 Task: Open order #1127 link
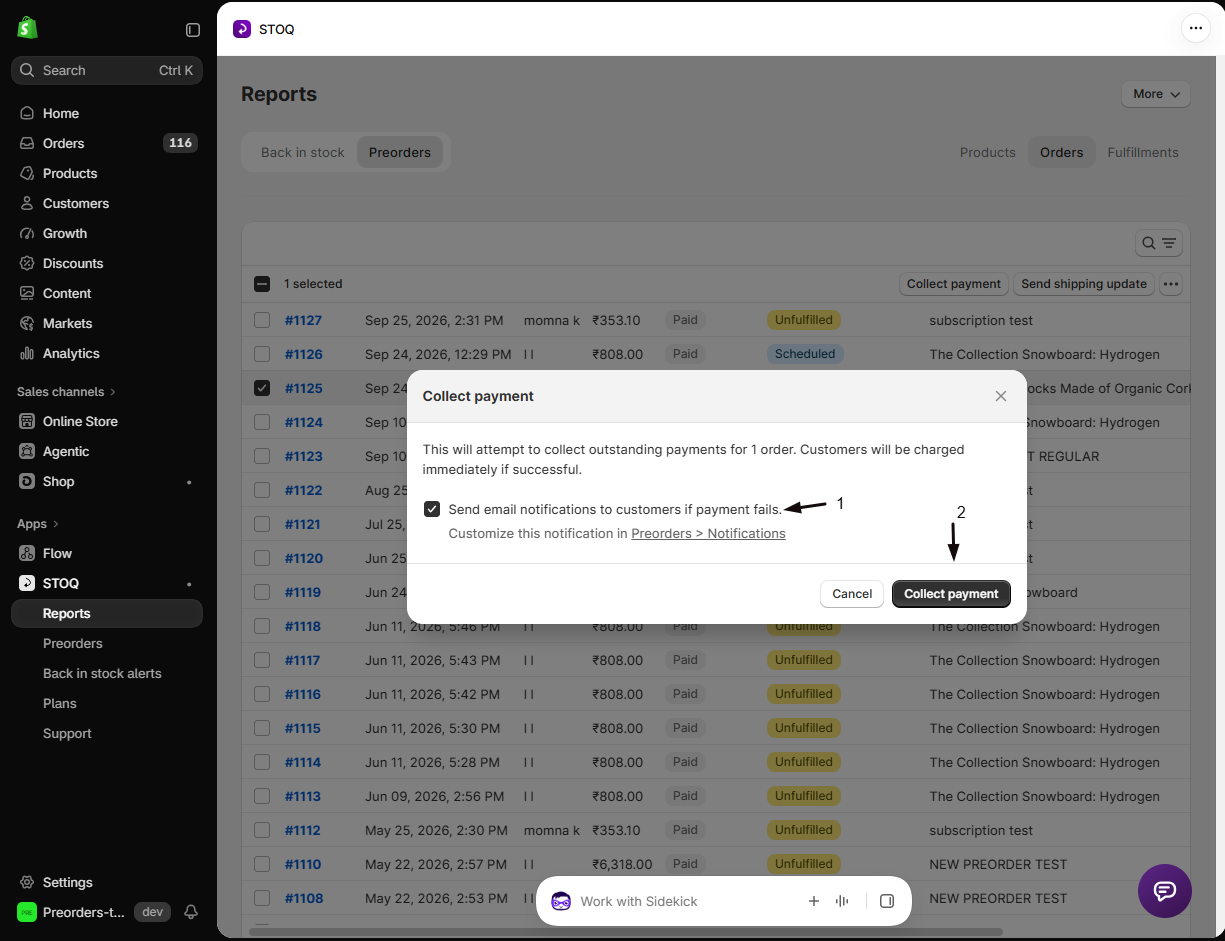coord(303,320)
